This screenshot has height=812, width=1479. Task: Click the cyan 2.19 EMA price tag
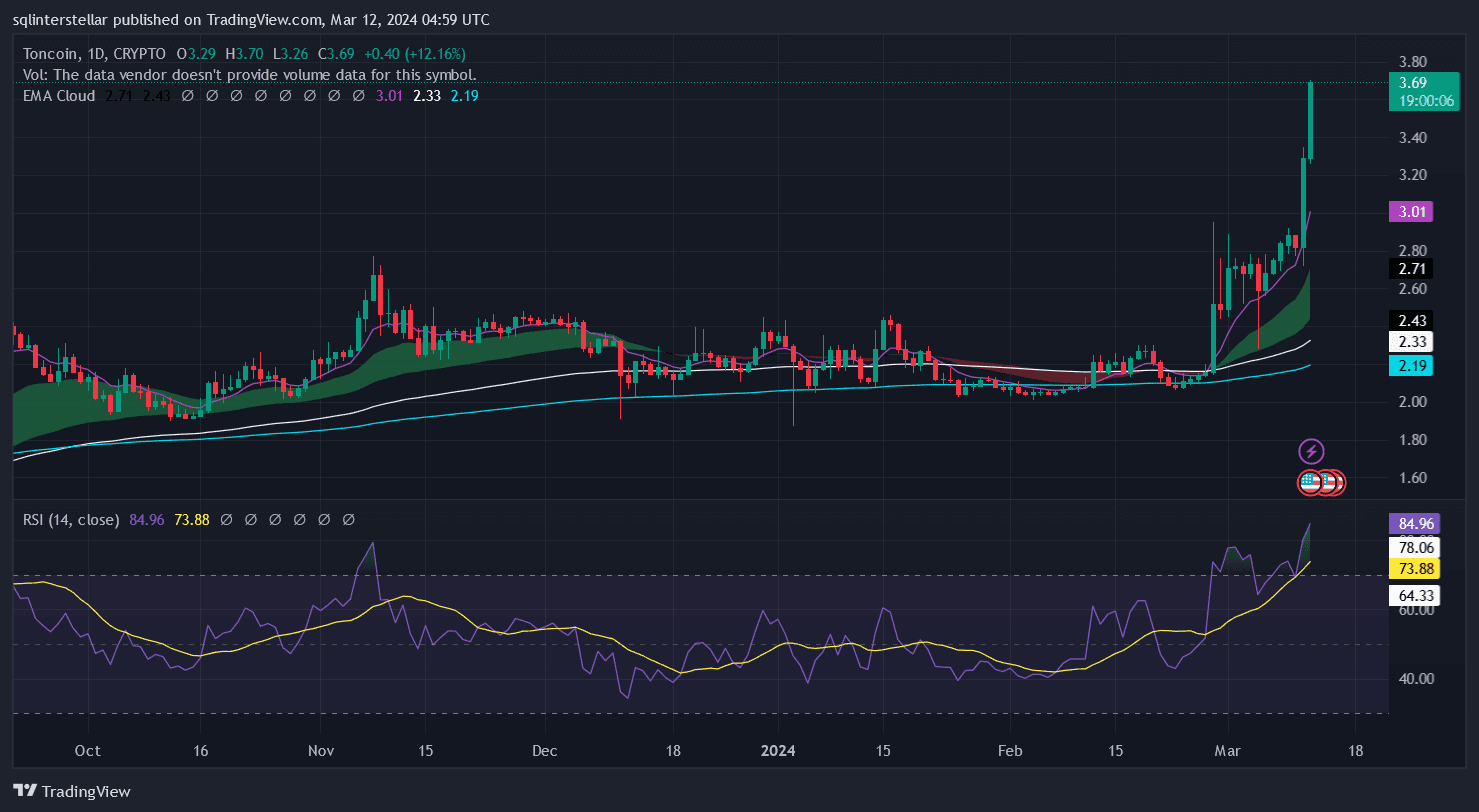tap(1411, 365)
